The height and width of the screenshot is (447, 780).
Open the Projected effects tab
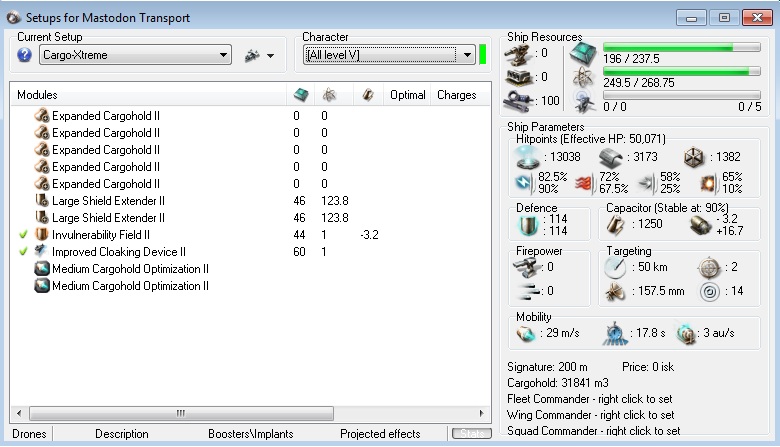(380, 434)
